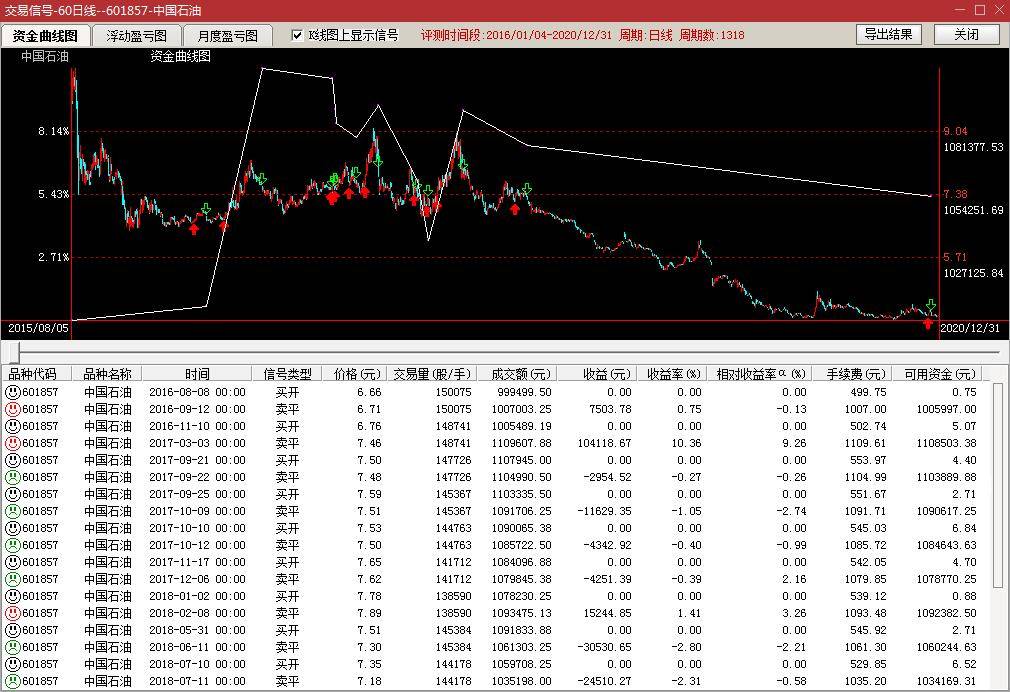1010x692 pixels.
Task: Click the green sell arrow at chart's far right
Action: click(x=931, y=305)
